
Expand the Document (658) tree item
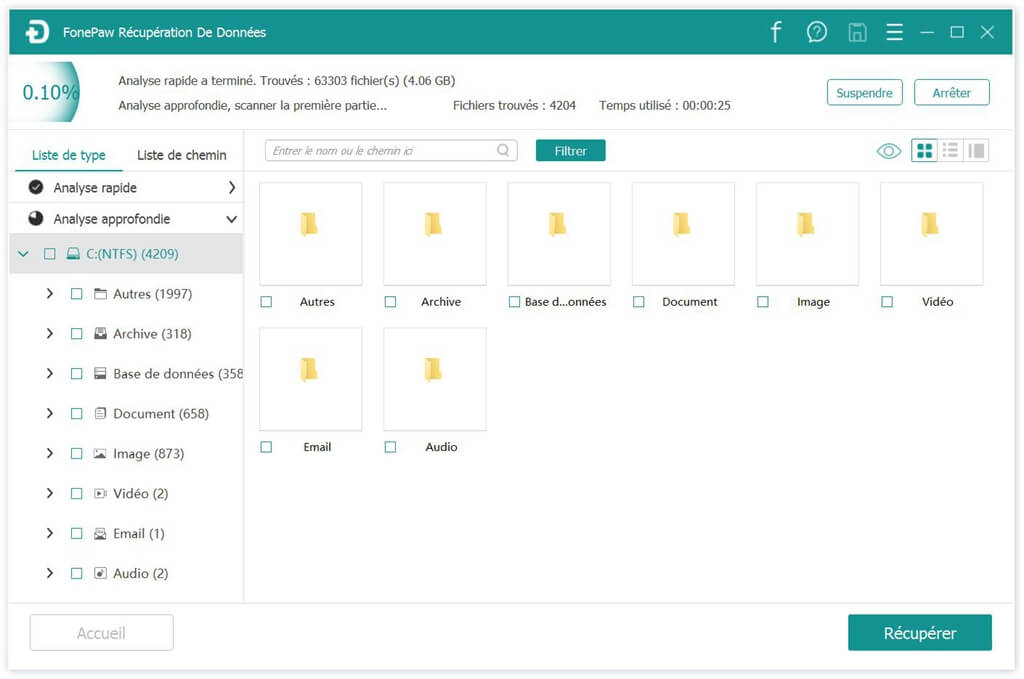[x=50, y=413]
